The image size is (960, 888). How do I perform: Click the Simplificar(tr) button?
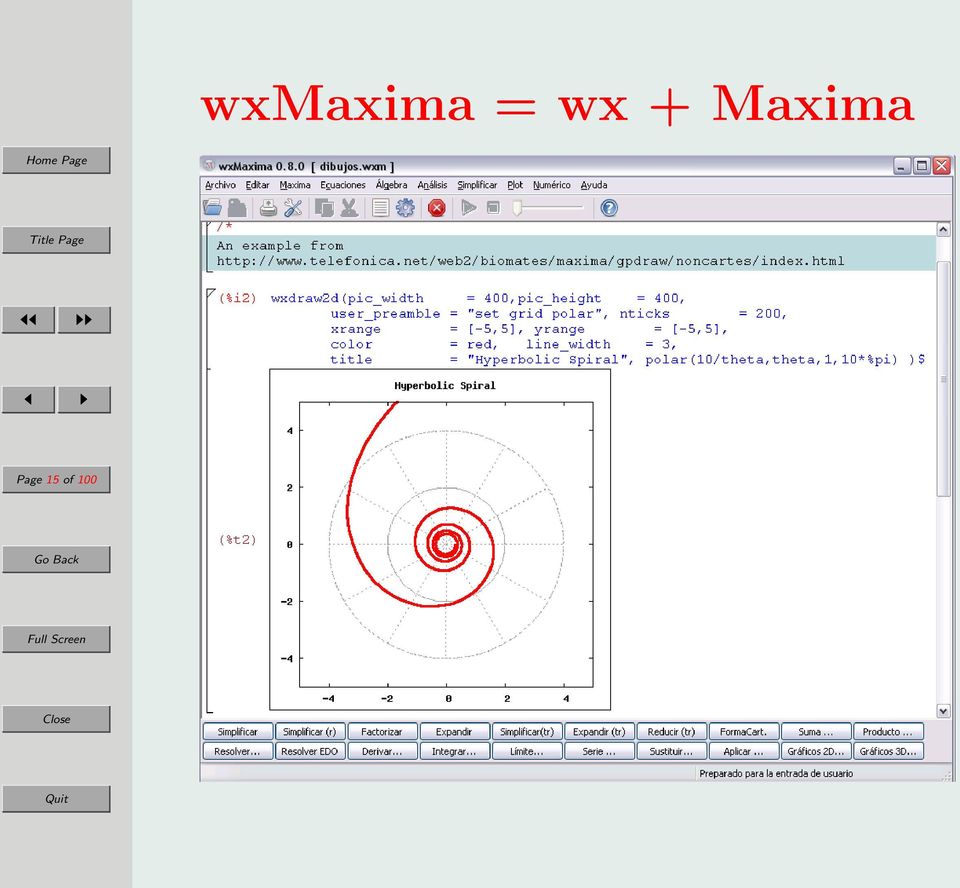(527, 732)
